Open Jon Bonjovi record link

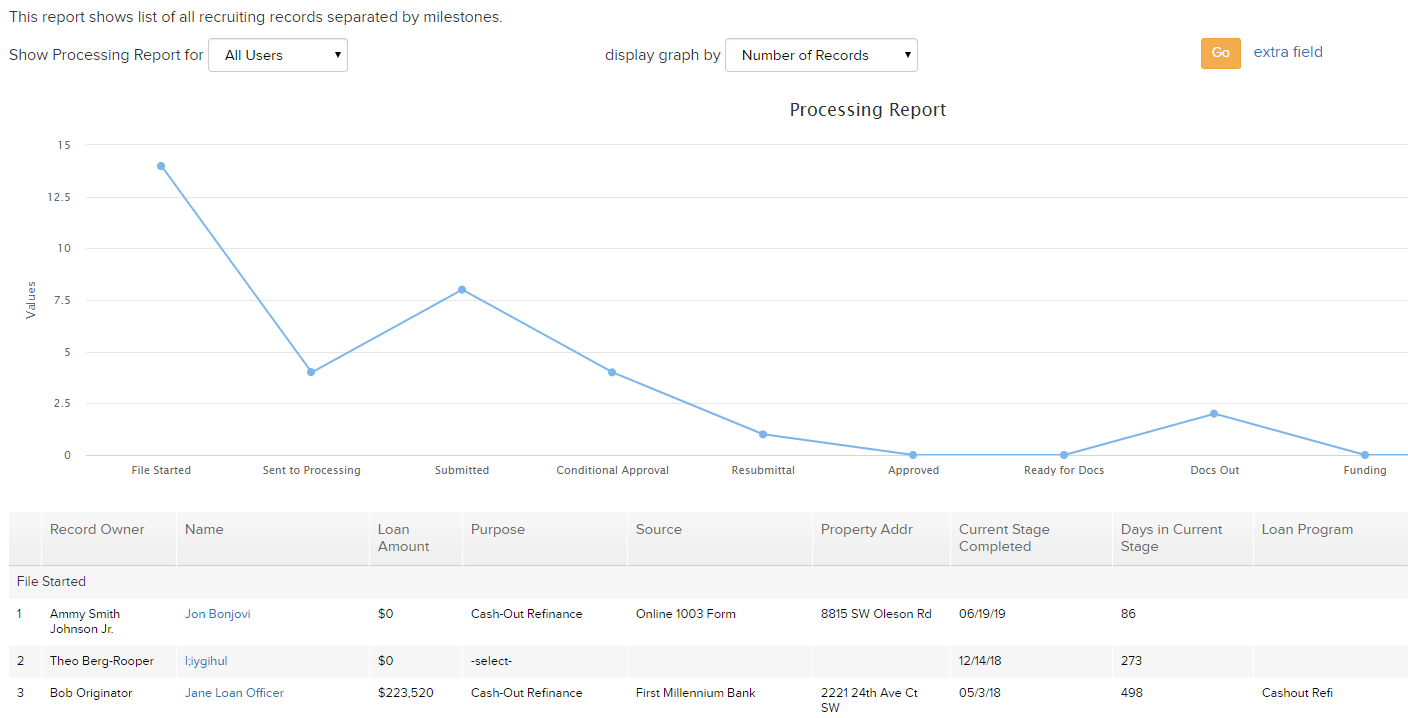[x=218, y=614]
